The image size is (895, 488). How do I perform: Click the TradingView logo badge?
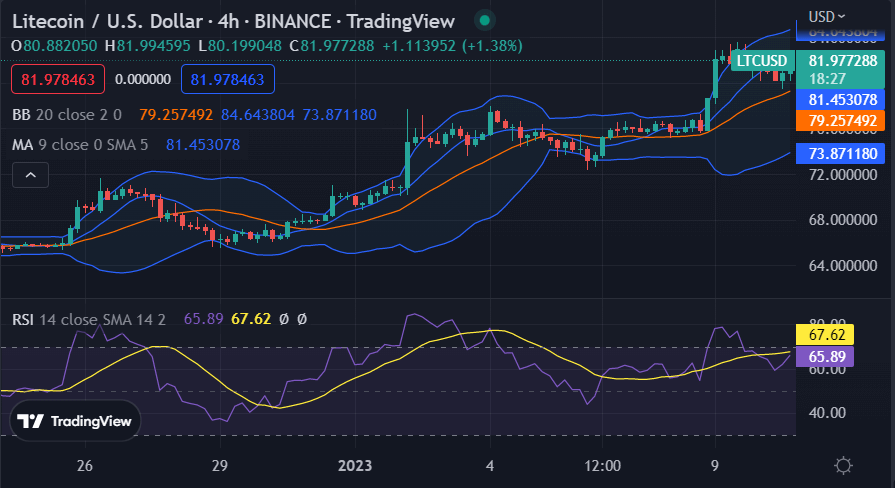tap(75, 421)
